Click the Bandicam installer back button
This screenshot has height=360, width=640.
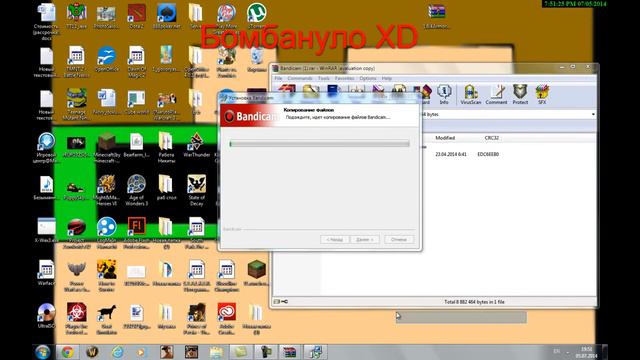click(x=335, y=240)
